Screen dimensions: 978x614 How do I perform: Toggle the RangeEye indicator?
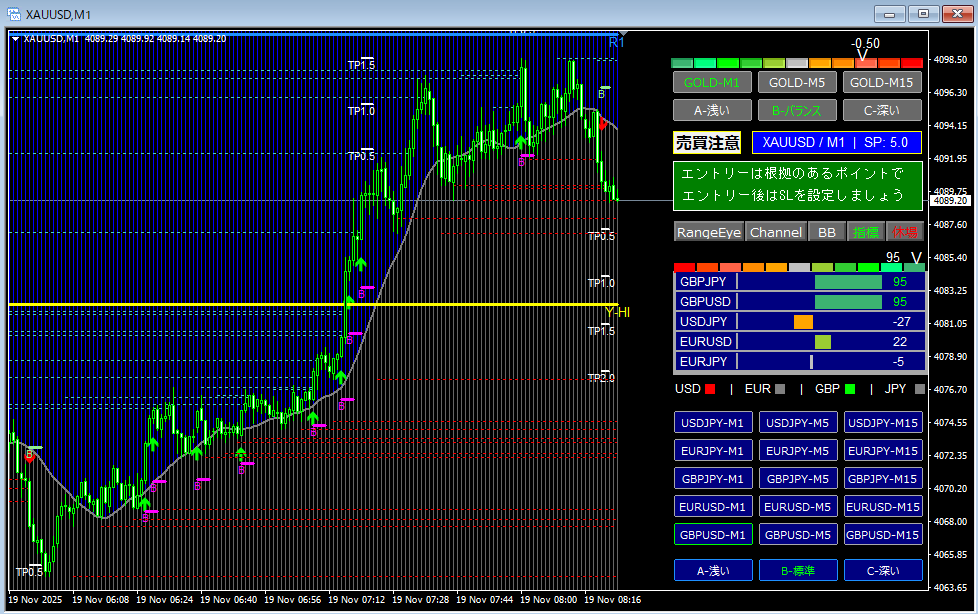[x=709, y=232]
